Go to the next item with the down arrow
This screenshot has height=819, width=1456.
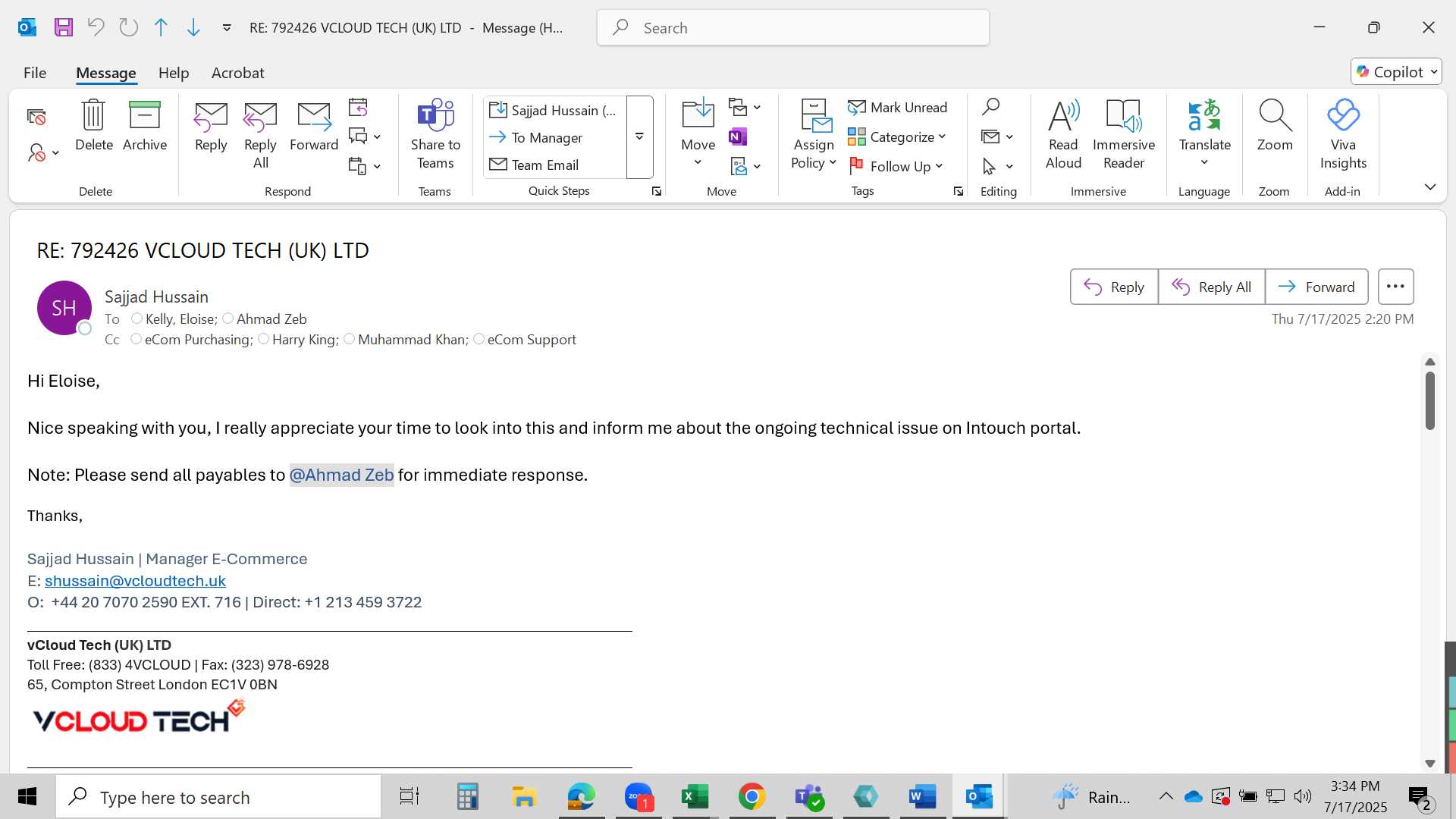pos(193,28)
